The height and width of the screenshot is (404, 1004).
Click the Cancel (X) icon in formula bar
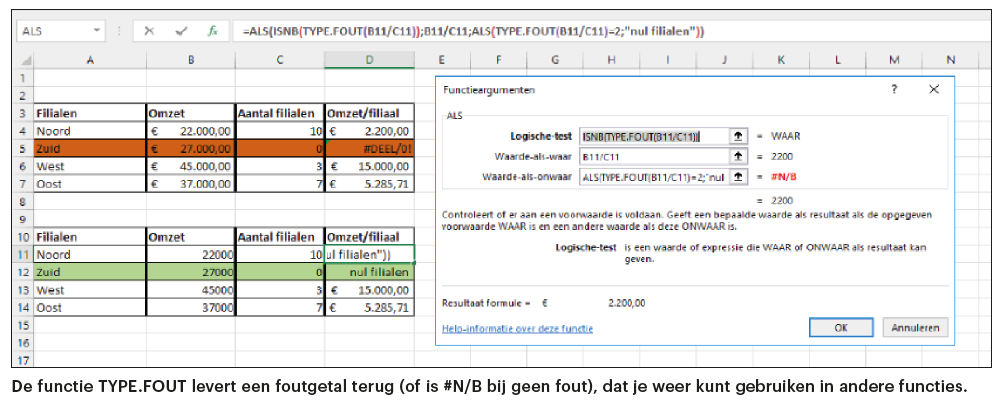click(x=149, y=31)
